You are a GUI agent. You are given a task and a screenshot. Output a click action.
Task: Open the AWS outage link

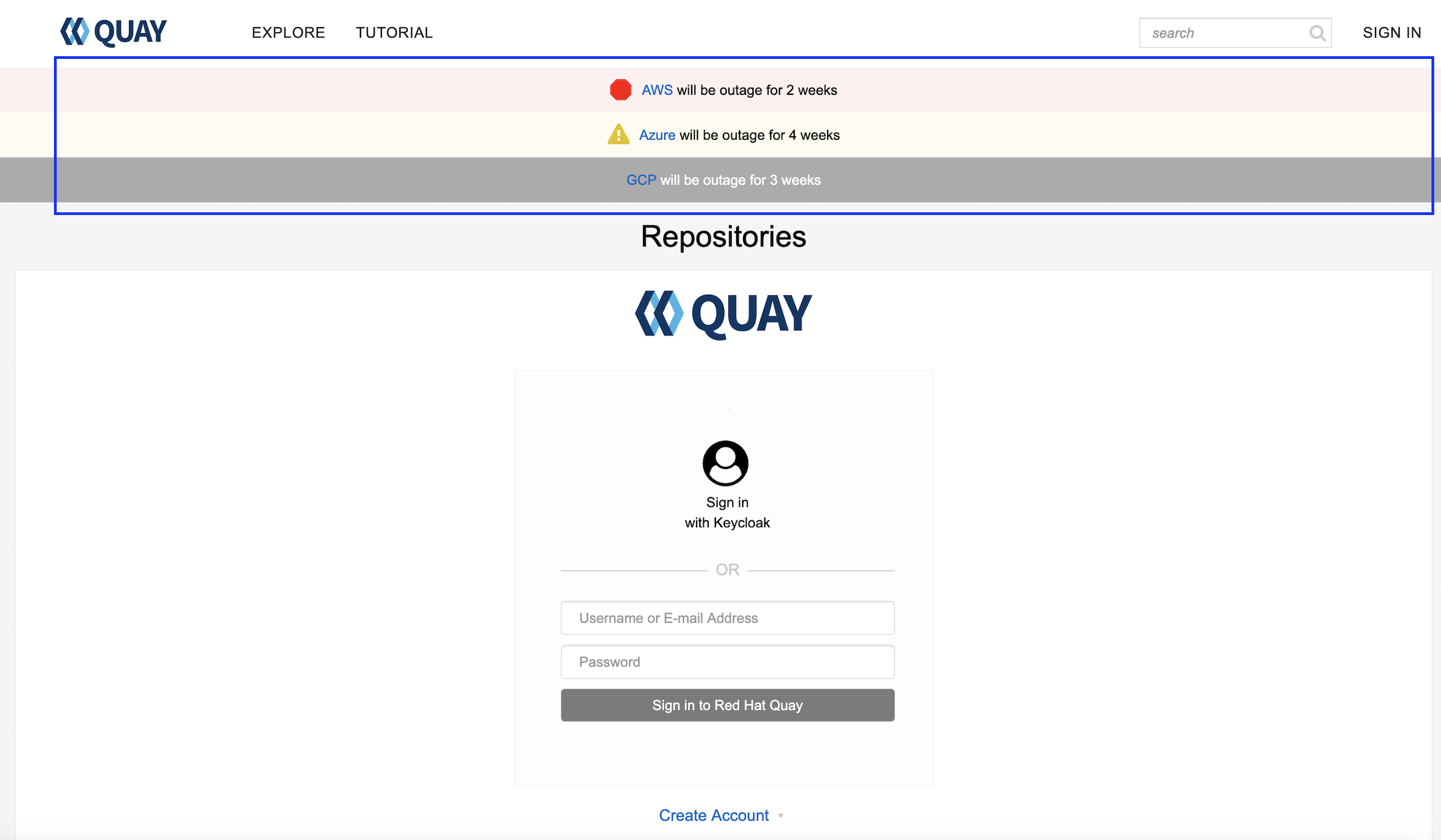click(657, 90)
